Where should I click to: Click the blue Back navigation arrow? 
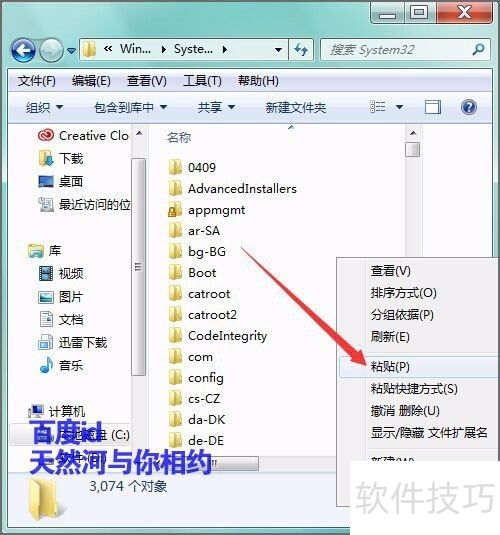(23, 50)
